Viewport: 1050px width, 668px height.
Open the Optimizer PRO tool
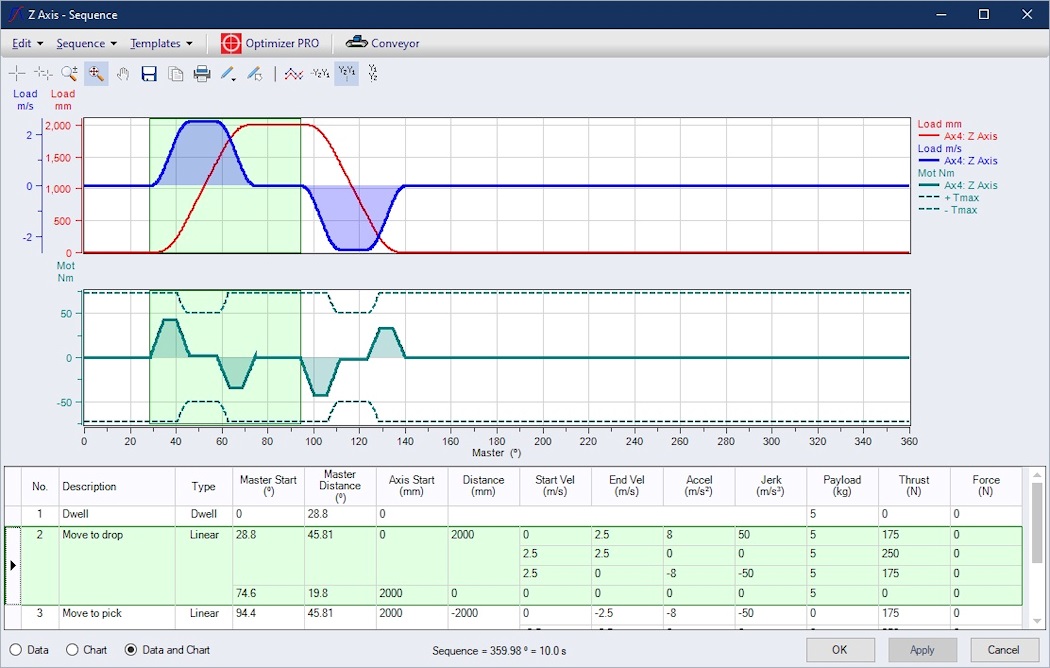pyautogui.click(x=270, y=43)
